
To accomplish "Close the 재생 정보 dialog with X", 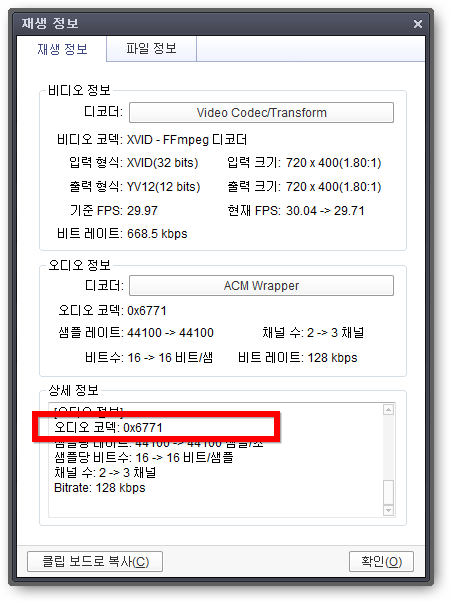I will (x=418, y=24).
